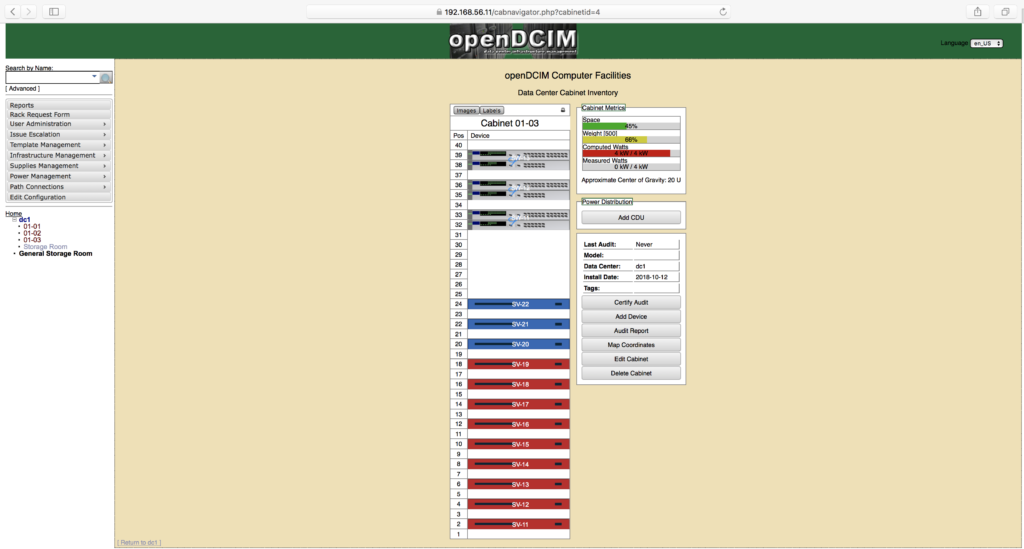Click the Audit Report button

(631, 331)
